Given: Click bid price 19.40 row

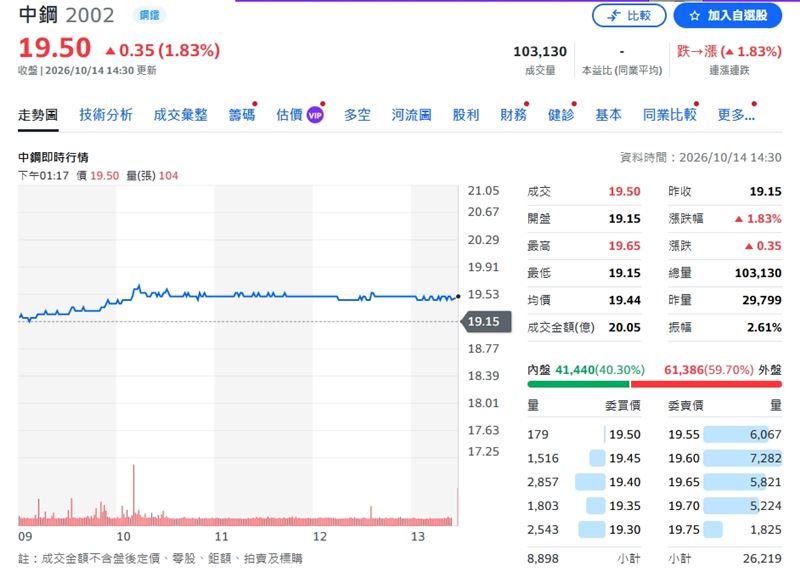Looking at the screenshot, I should click(x=584, y=482).
